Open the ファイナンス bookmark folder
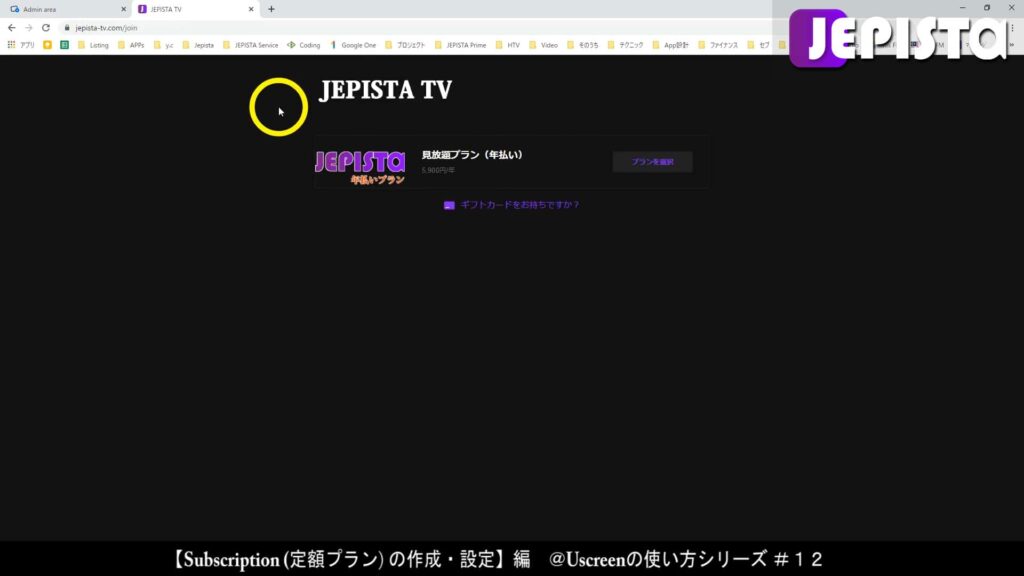The height and width of the screenshot is (576, 1024). coord(718,45)
